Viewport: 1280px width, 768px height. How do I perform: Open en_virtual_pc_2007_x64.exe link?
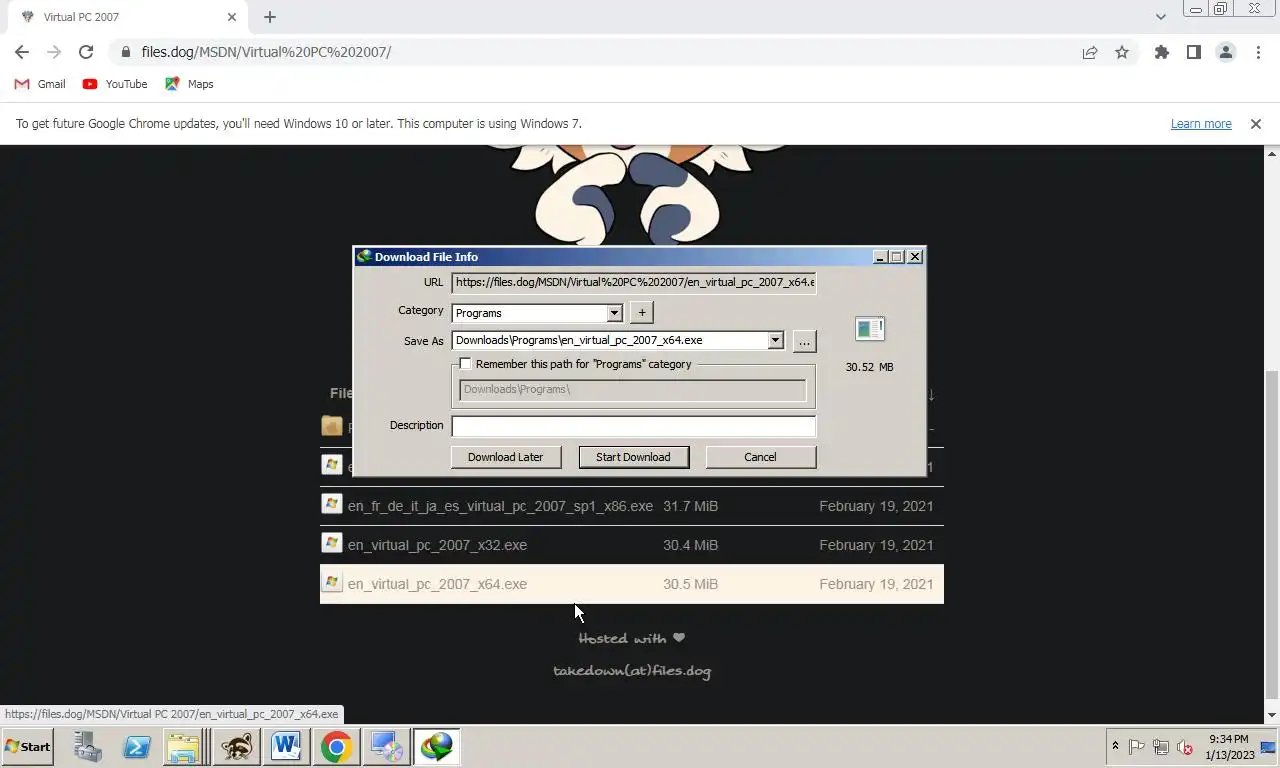coord(437,584)
